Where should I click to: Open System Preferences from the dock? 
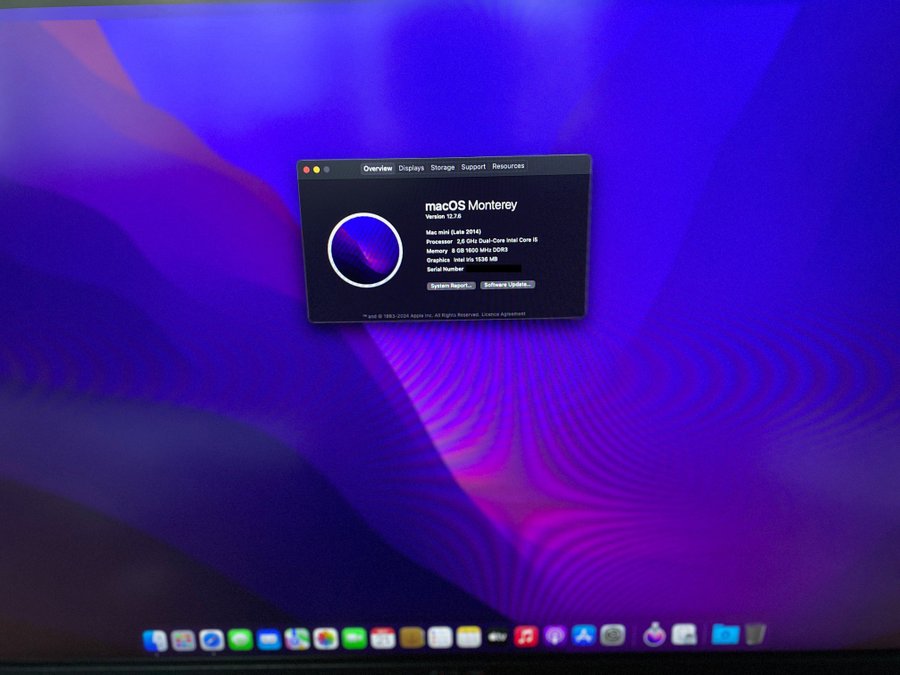(x=613, y=635)
